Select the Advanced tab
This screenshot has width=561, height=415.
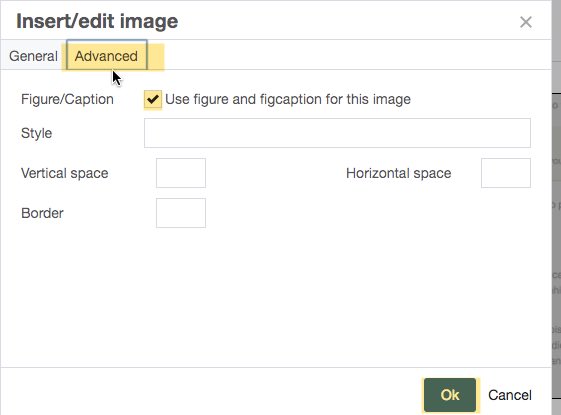[106, 56]
